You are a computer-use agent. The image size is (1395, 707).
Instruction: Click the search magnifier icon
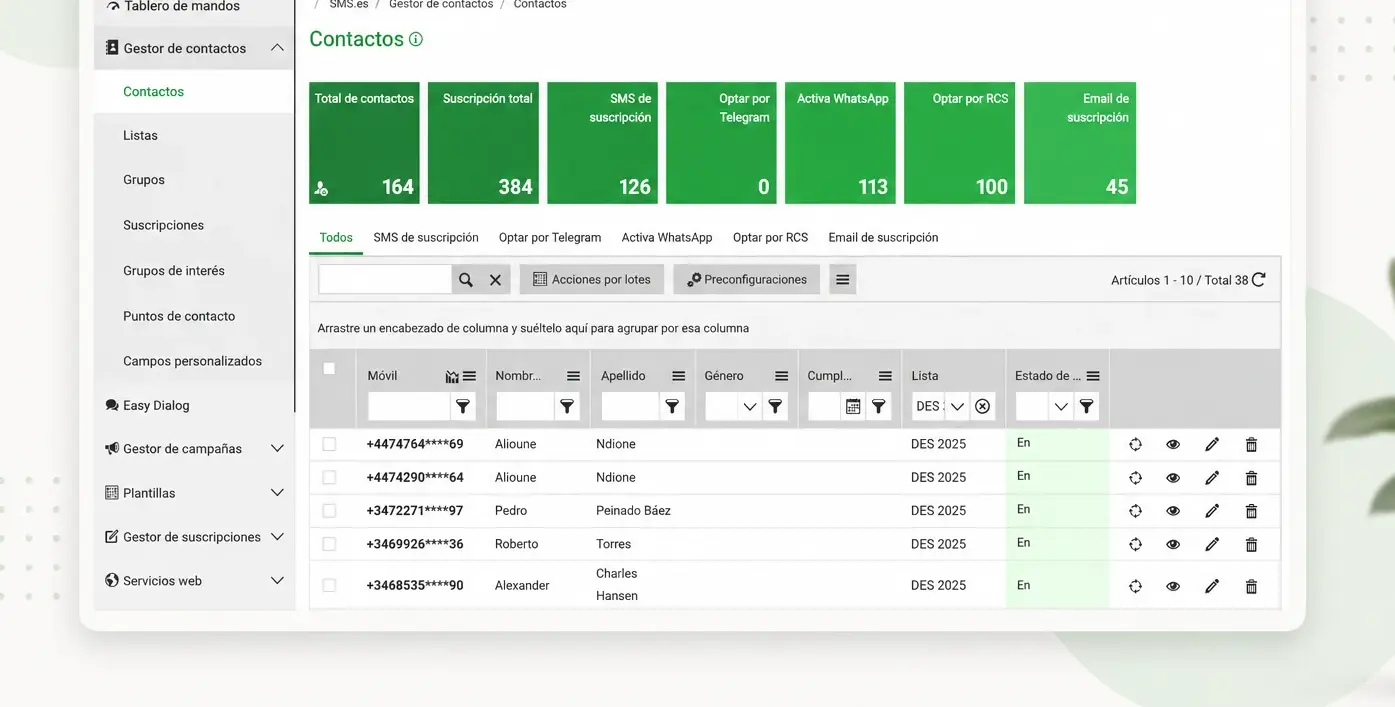pyautogui.click(x=465, y=280)
